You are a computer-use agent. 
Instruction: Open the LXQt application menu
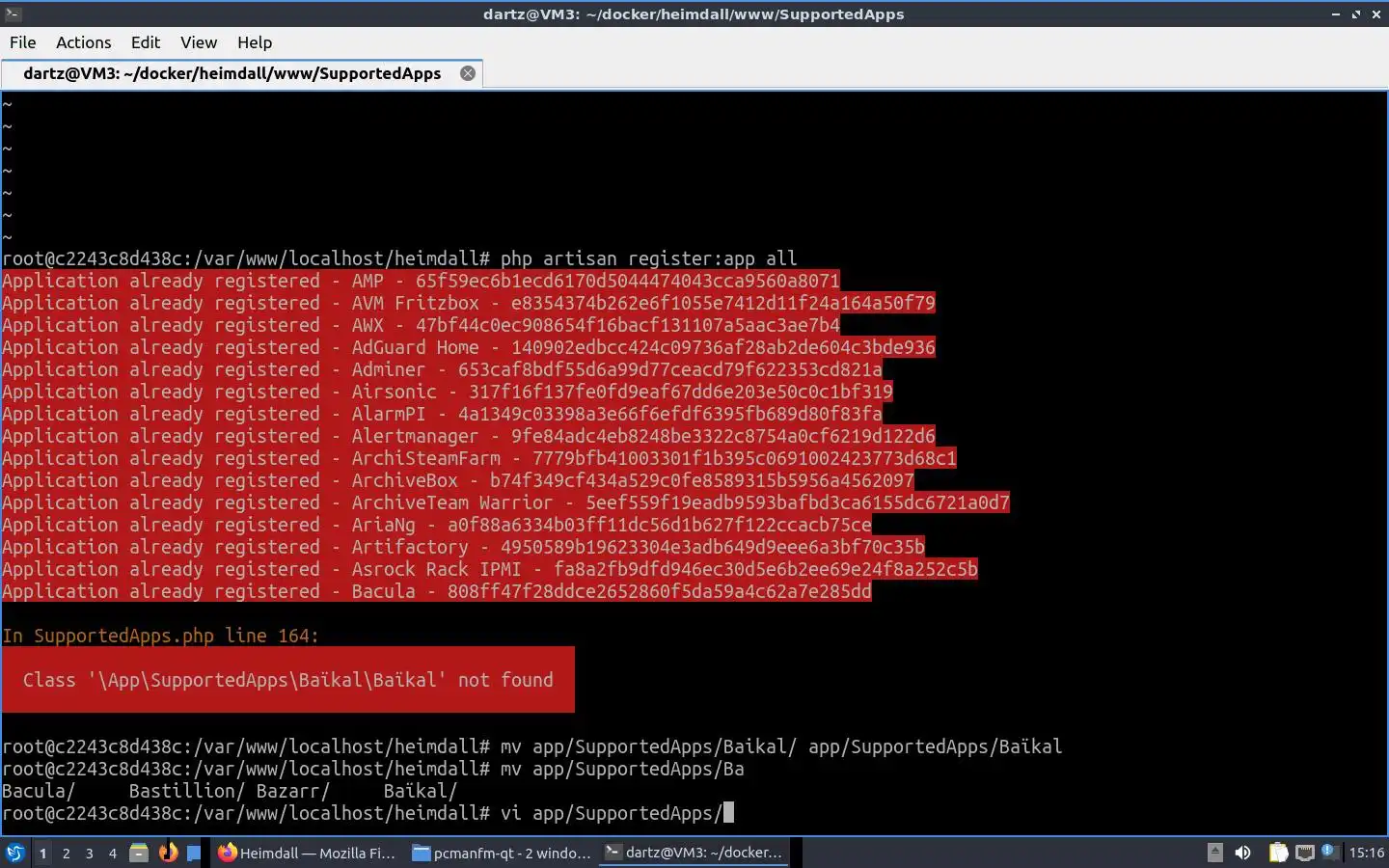click(x=15, y=853)
